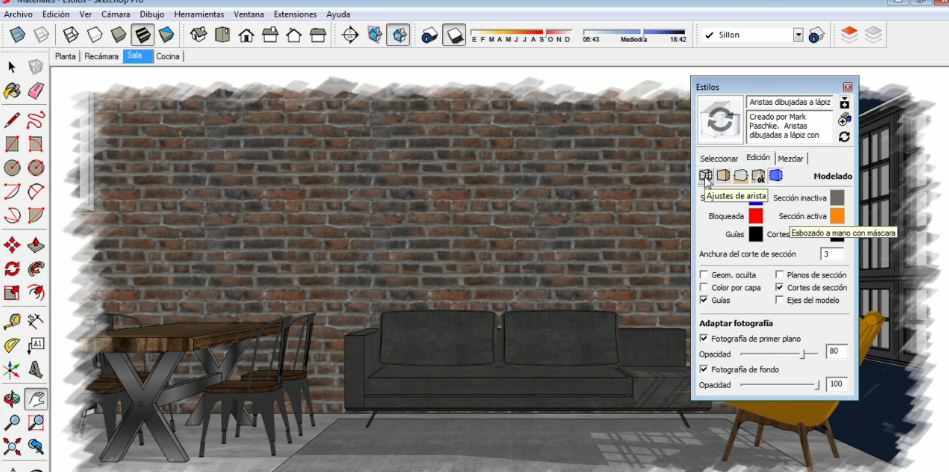Select the red Rotate tool
949x472 pixels.
click(x=12, y=268)
